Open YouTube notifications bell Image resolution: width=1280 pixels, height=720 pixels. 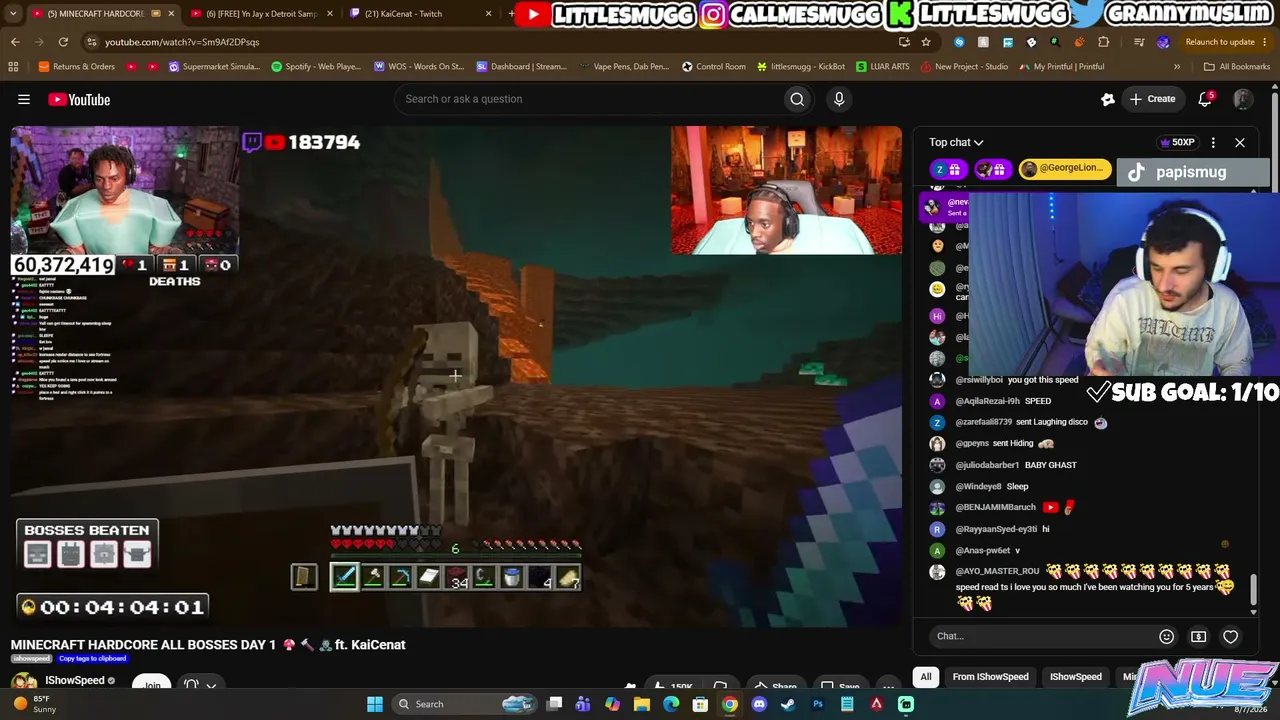click(1205, 99)
